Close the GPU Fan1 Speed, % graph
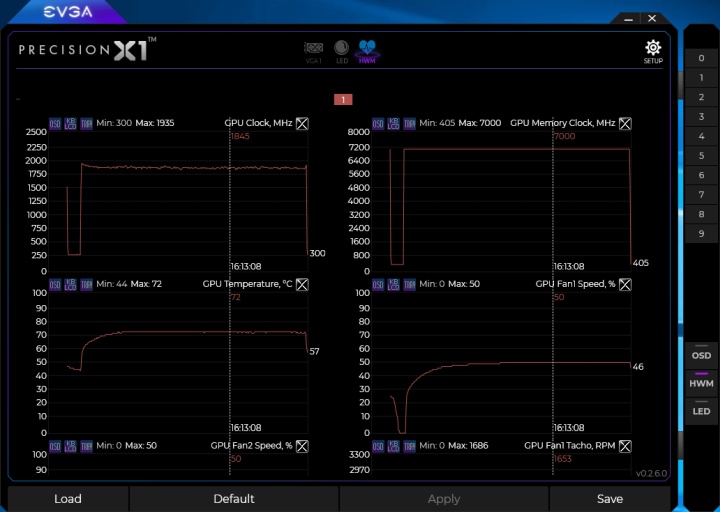Viewport: 720px width, 512px height. click(625, 285)
